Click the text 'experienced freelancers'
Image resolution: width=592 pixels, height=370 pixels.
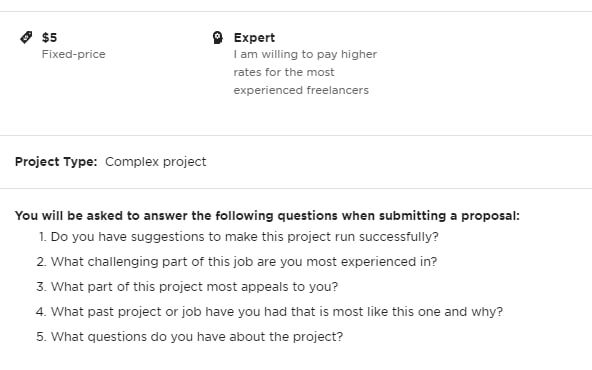(x=301, y=90)
